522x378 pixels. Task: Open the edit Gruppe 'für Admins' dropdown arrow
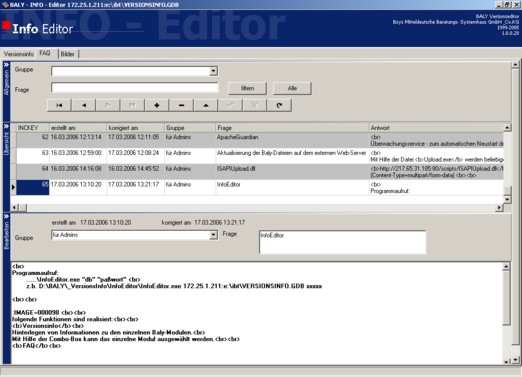214,235
